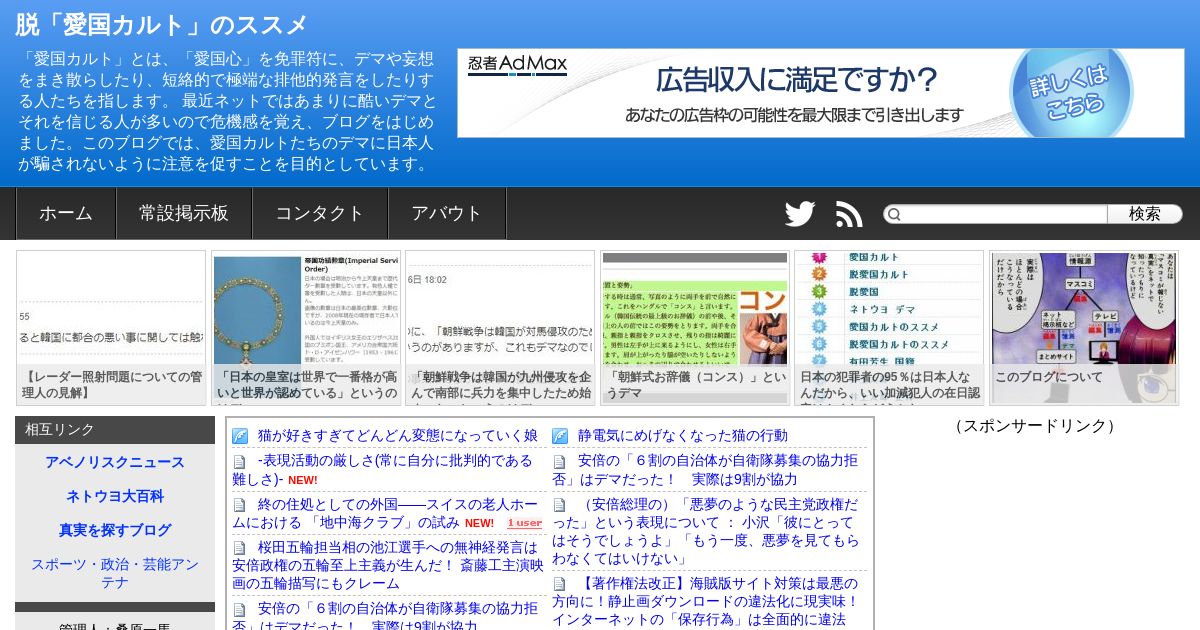Open 悪夢のような民主党政権 小沢 article link

(706, 531)
